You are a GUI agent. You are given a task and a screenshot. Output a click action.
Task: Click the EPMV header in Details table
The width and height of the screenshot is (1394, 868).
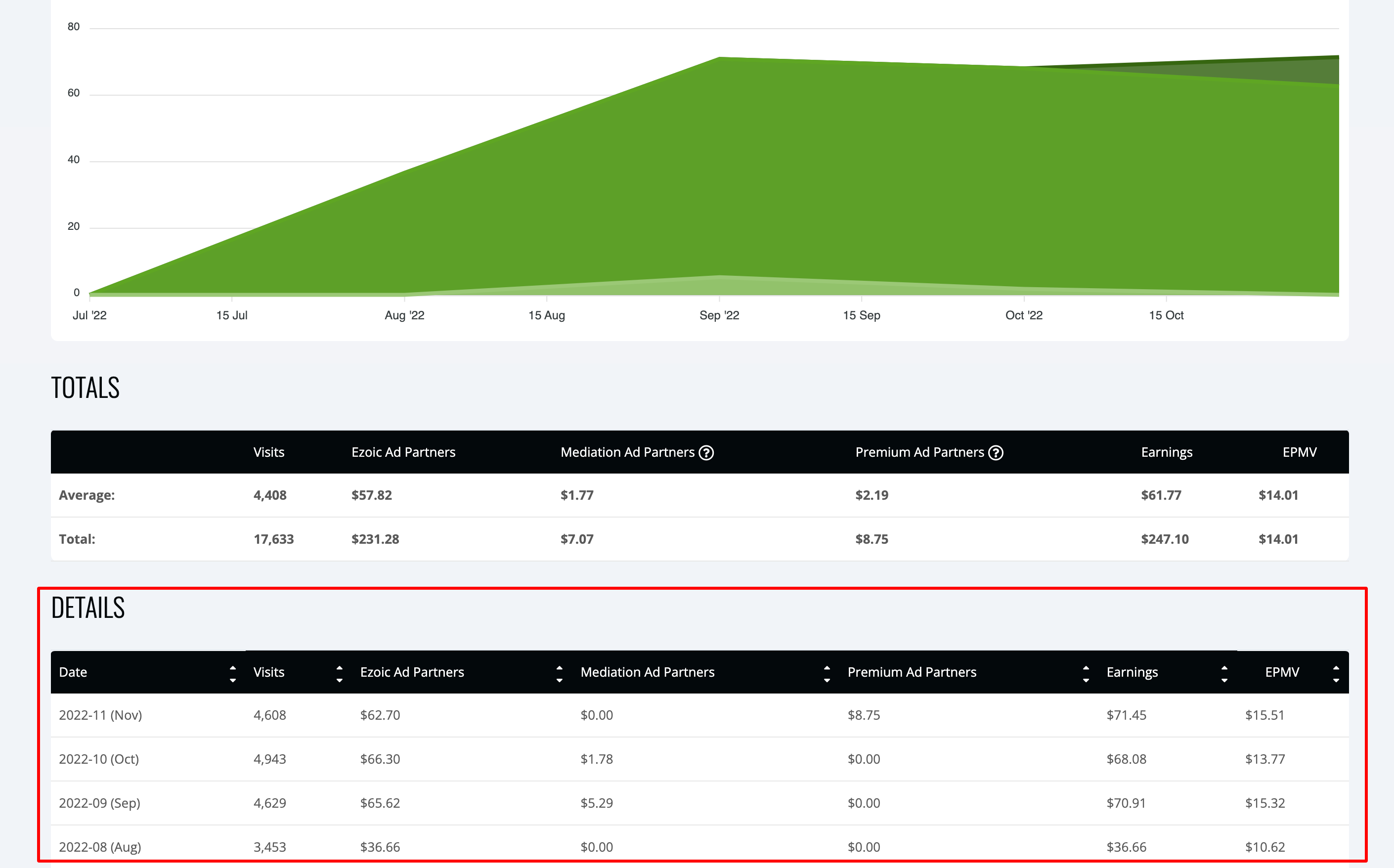[1281, 672]
